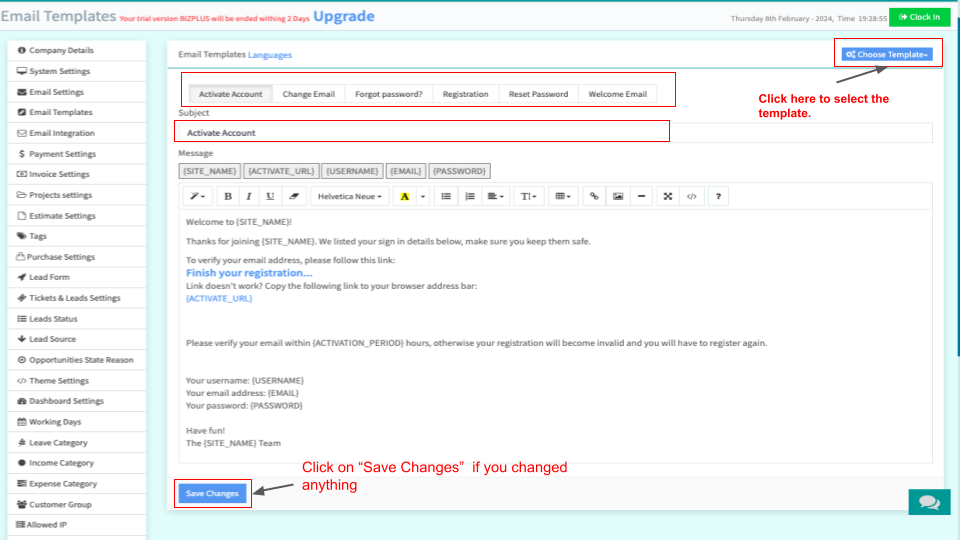960x540 pixels.
Task: Toggle bold formatting in editor toolbar
Action: click(228, 197)
